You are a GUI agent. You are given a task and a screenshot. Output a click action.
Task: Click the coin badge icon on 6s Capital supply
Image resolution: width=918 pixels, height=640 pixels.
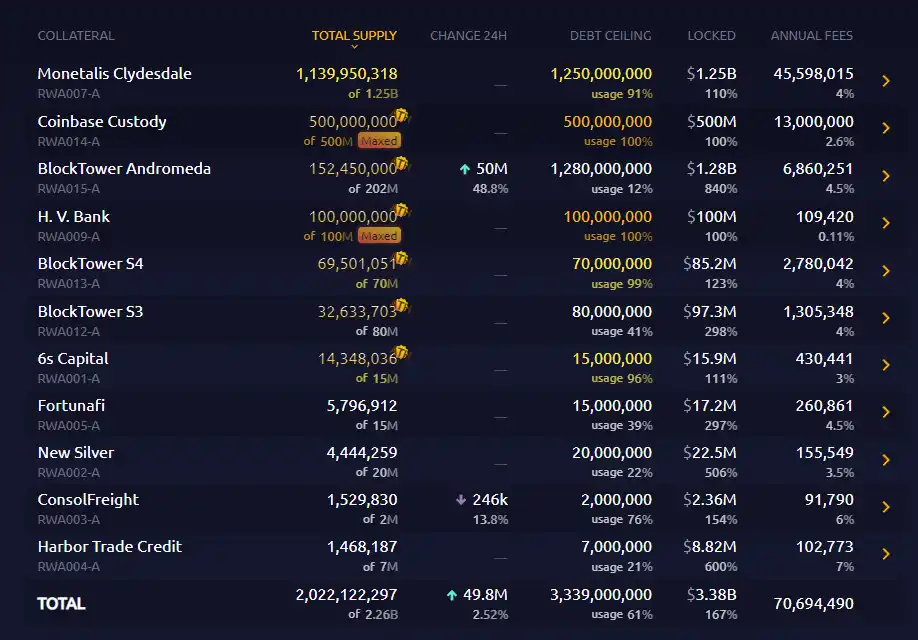[402, 352]
